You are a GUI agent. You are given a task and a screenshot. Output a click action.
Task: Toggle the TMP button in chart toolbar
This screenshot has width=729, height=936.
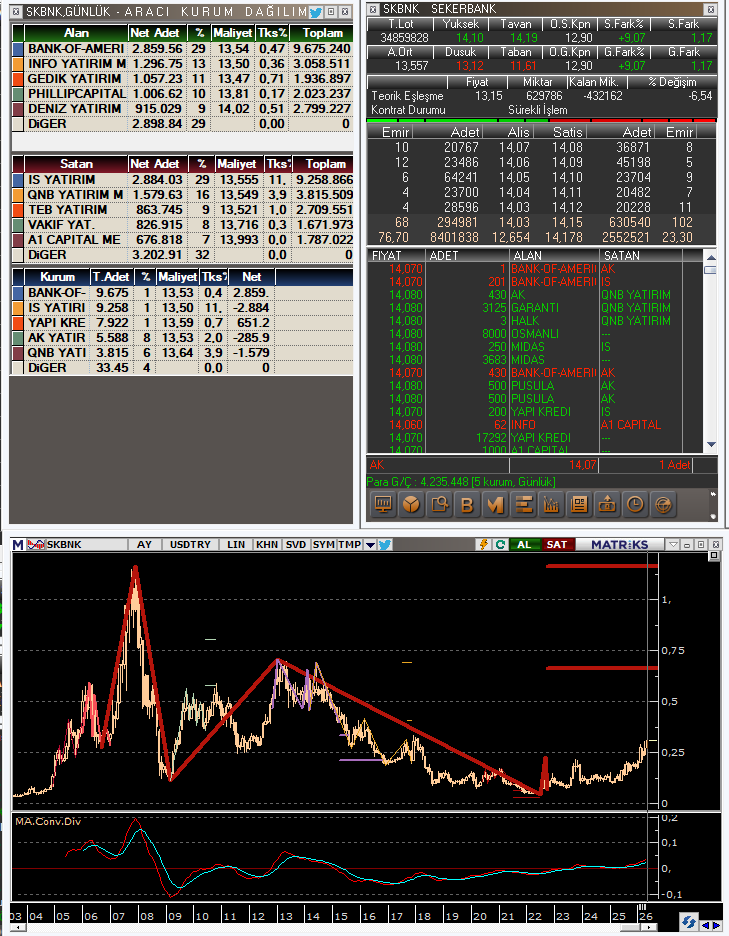point(349,544)
